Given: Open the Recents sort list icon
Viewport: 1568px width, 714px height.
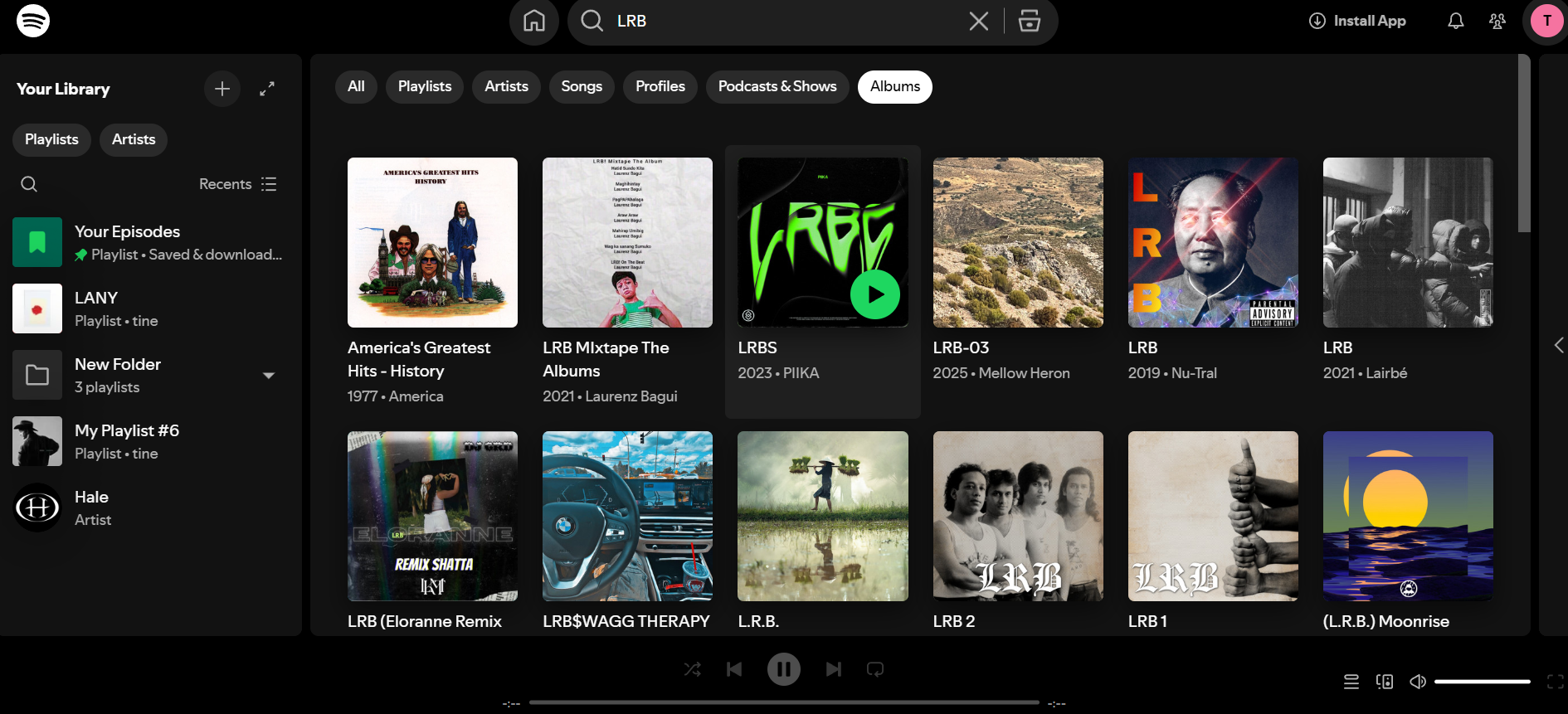Looking at the screenshot, I should (269, 184).
